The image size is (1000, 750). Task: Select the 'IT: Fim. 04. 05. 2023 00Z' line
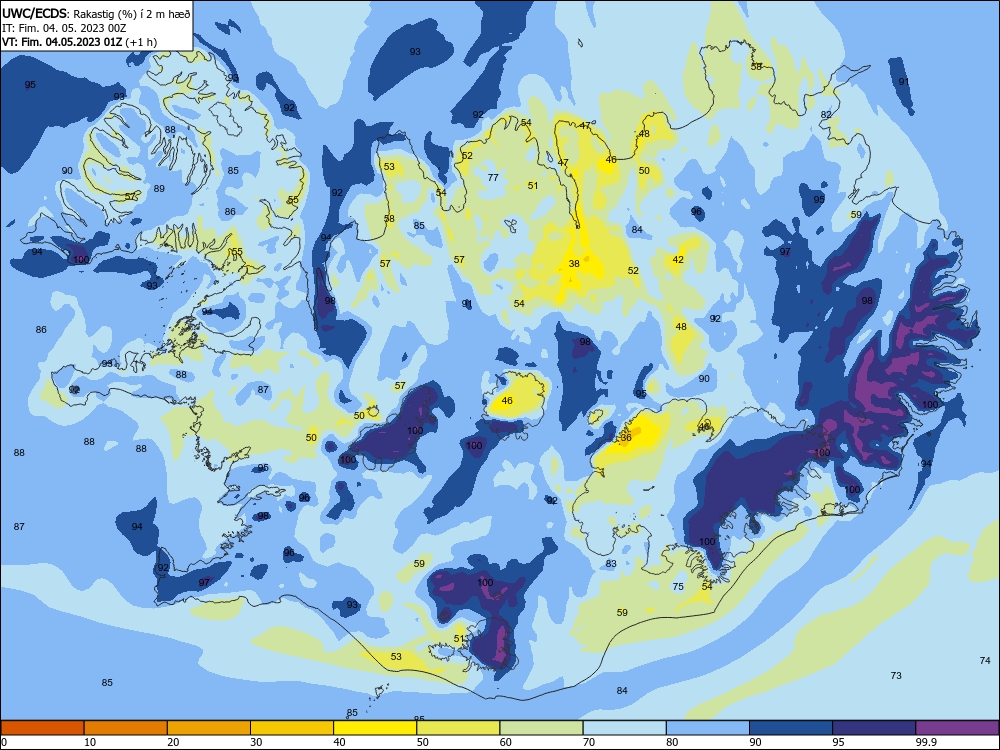click(x=64, y=28)
